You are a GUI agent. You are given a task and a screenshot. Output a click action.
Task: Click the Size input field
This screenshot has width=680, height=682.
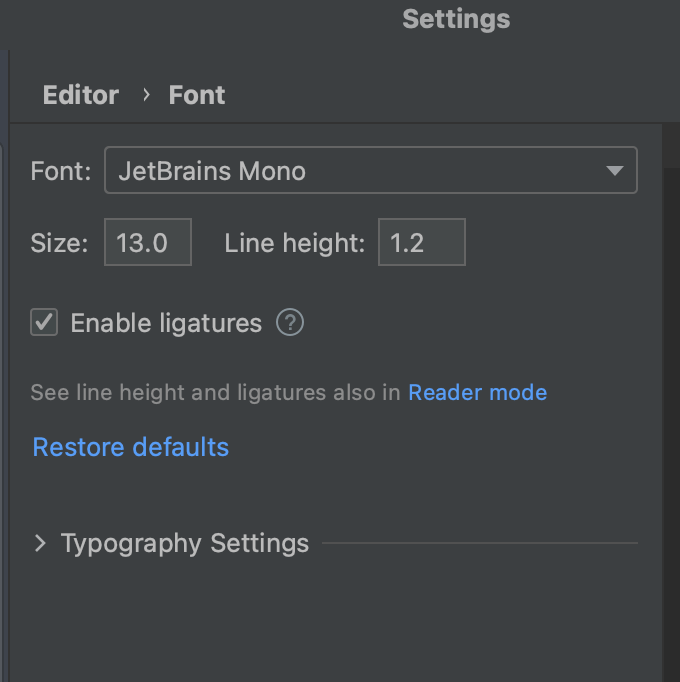point(148,242)
